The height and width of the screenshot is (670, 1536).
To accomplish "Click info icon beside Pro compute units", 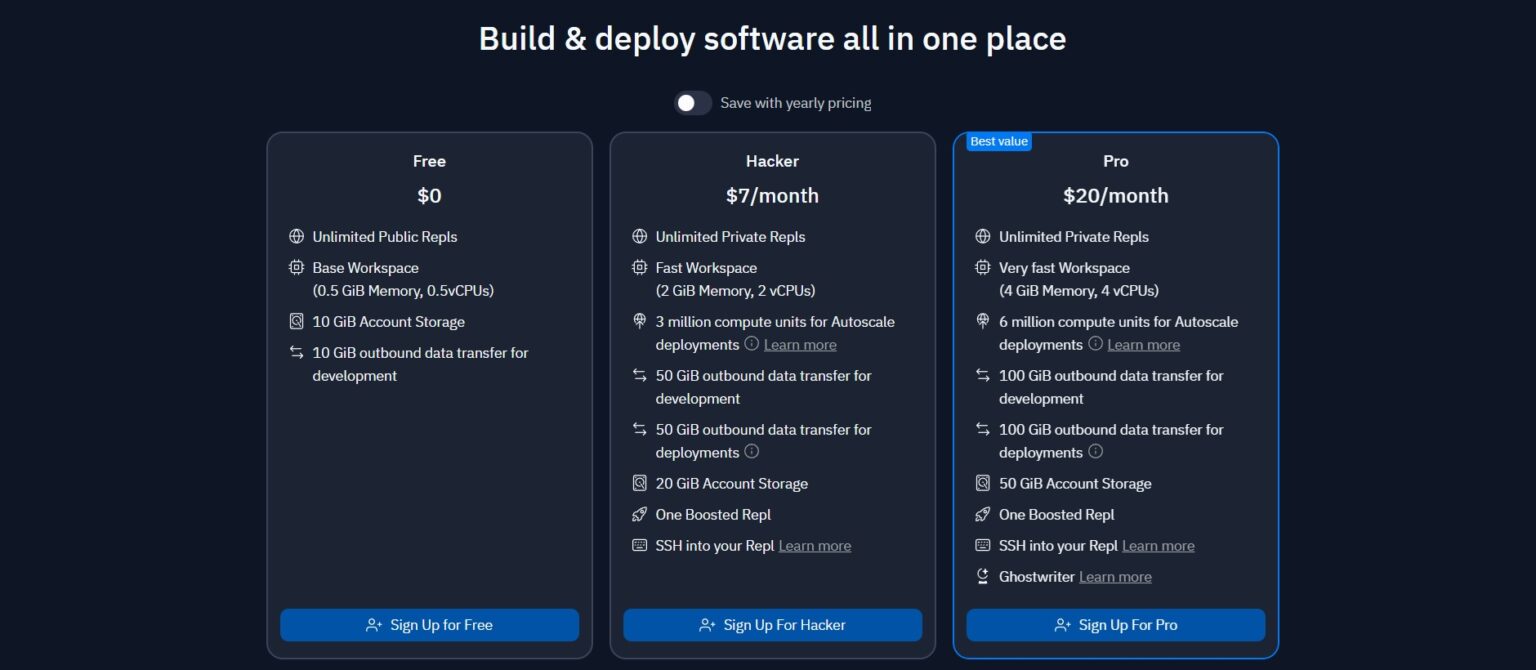I will tap(1095, 344).
